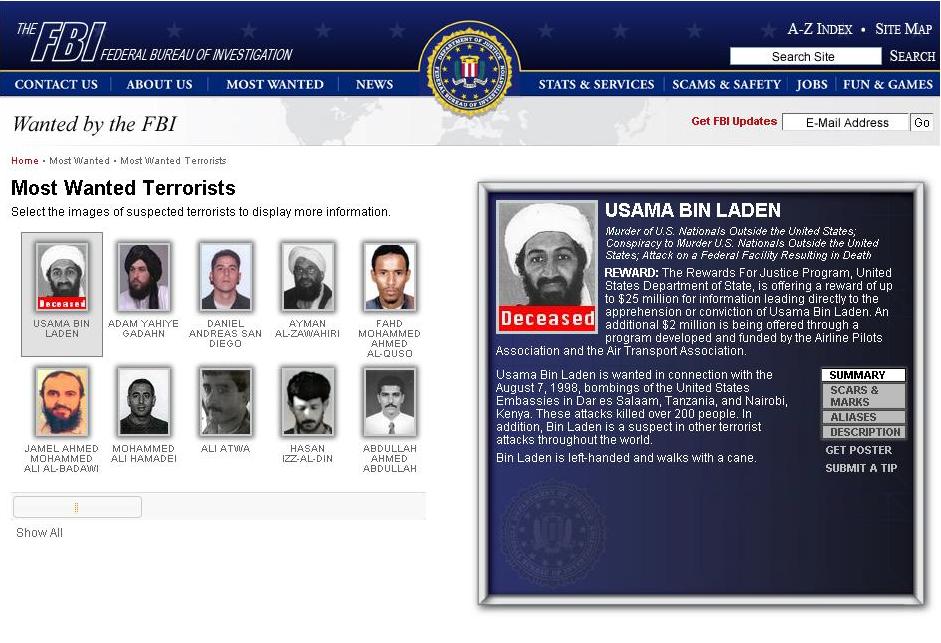Select the Daniel Andreas San Diego thumbnail
This screenshot has width=941, height=643.
tap(226, 276)
